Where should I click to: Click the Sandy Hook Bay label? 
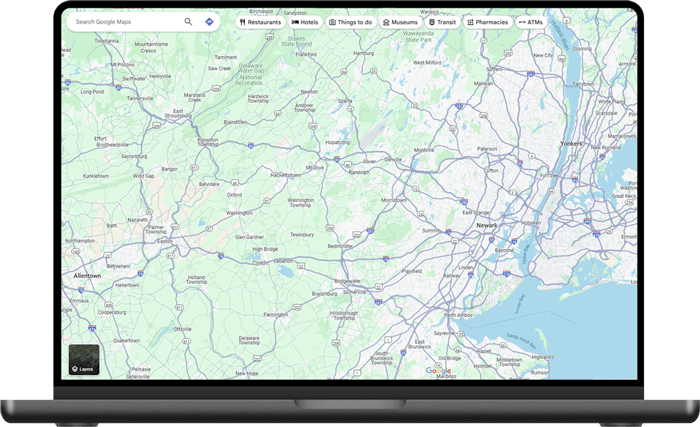pos(521,341)
